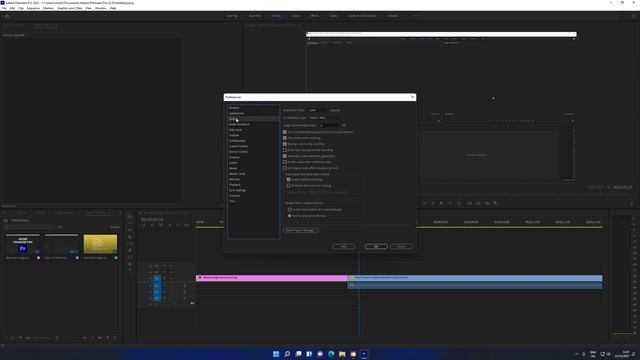640x360 pixels.
Task: Select Current disk location for Captured Audio
Action: click(x=290, y=209)
